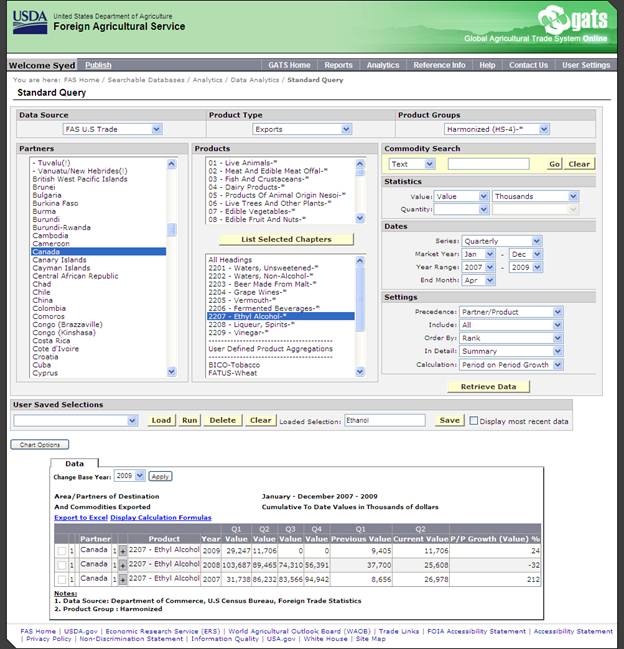Click Apply base year button
This screenshot has width=624, height=649.
(160, 476)
